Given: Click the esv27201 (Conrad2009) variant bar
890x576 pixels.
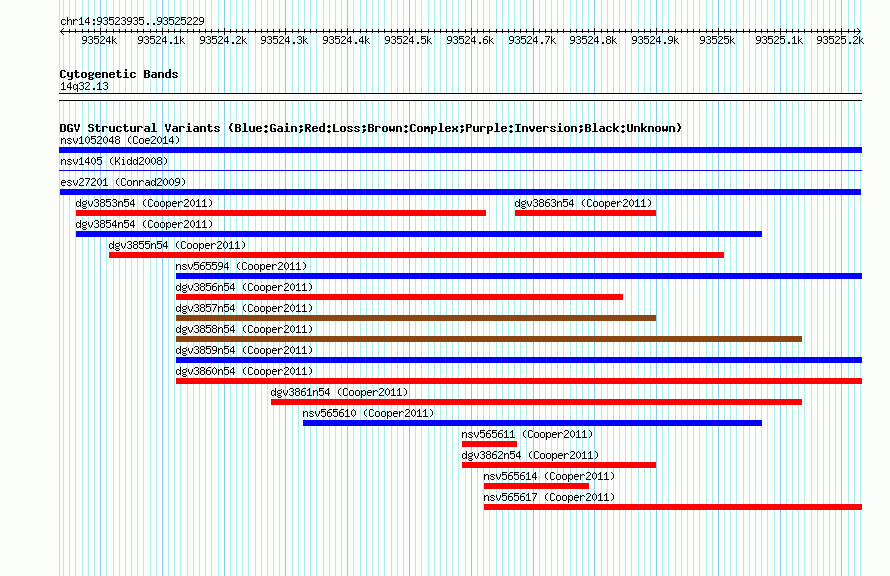Looking at the screenshot, I should (460, 192).
